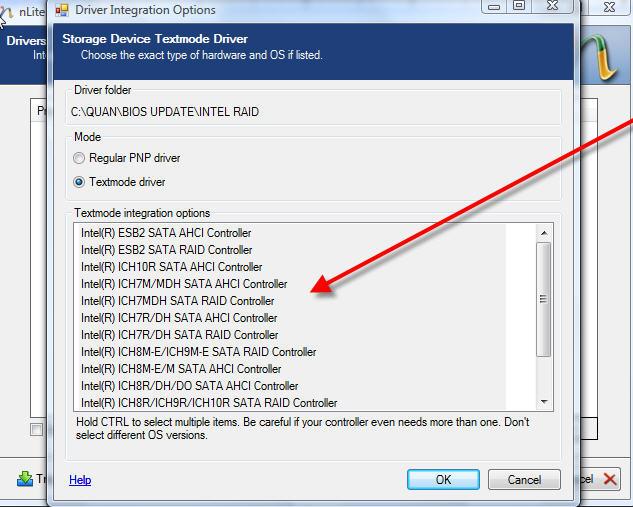
Task: Click the list scrollbar up arrow
Action: pyautogui.click(x=544, y=233)
